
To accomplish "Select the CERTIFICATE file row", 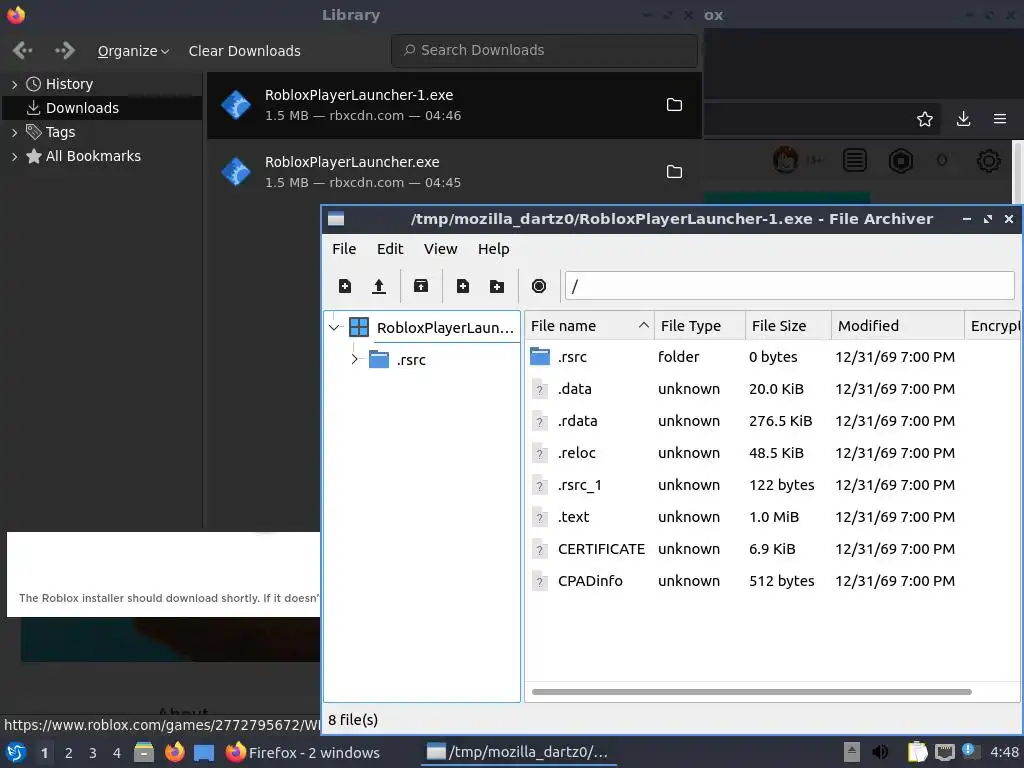I will pyautogui.click(x=773, y=549).
